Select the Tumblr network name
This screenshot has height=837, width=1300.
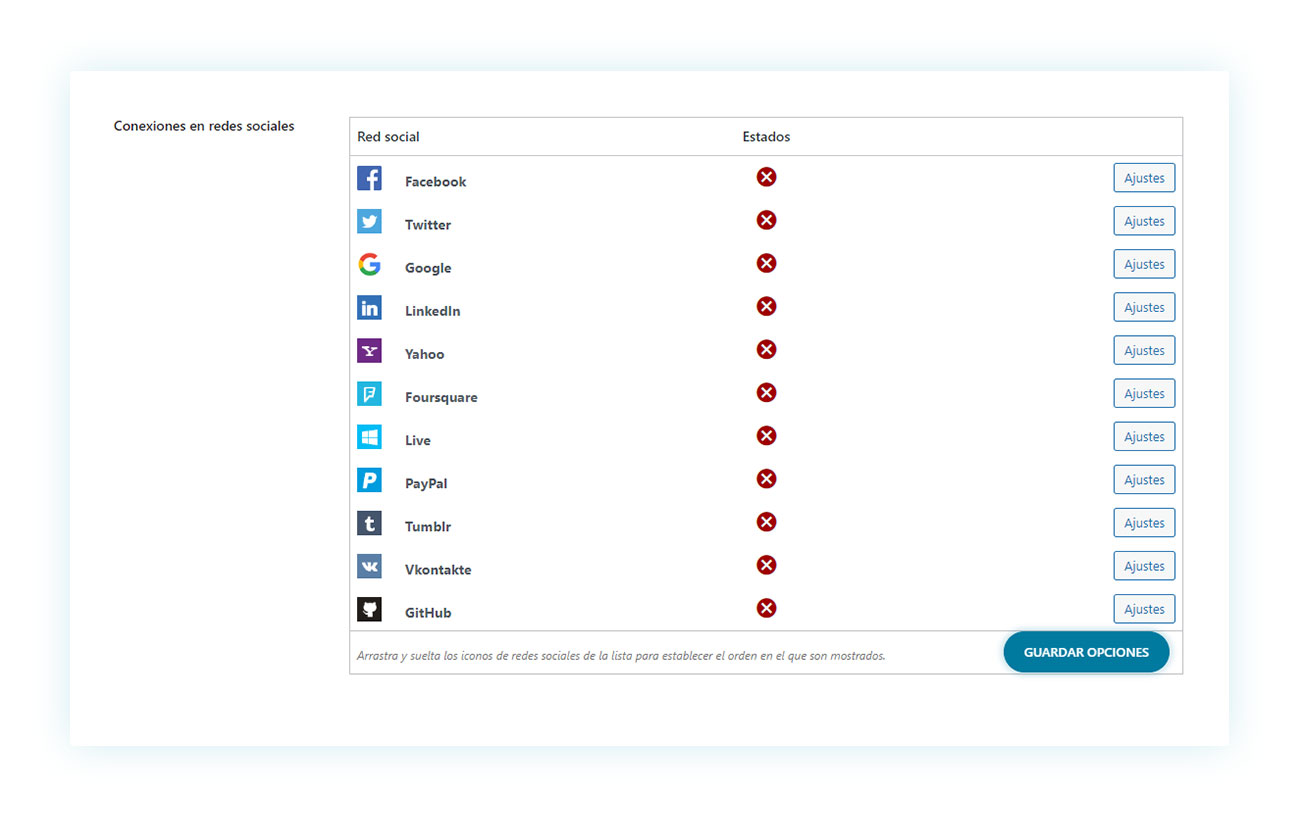coord(428,526)
